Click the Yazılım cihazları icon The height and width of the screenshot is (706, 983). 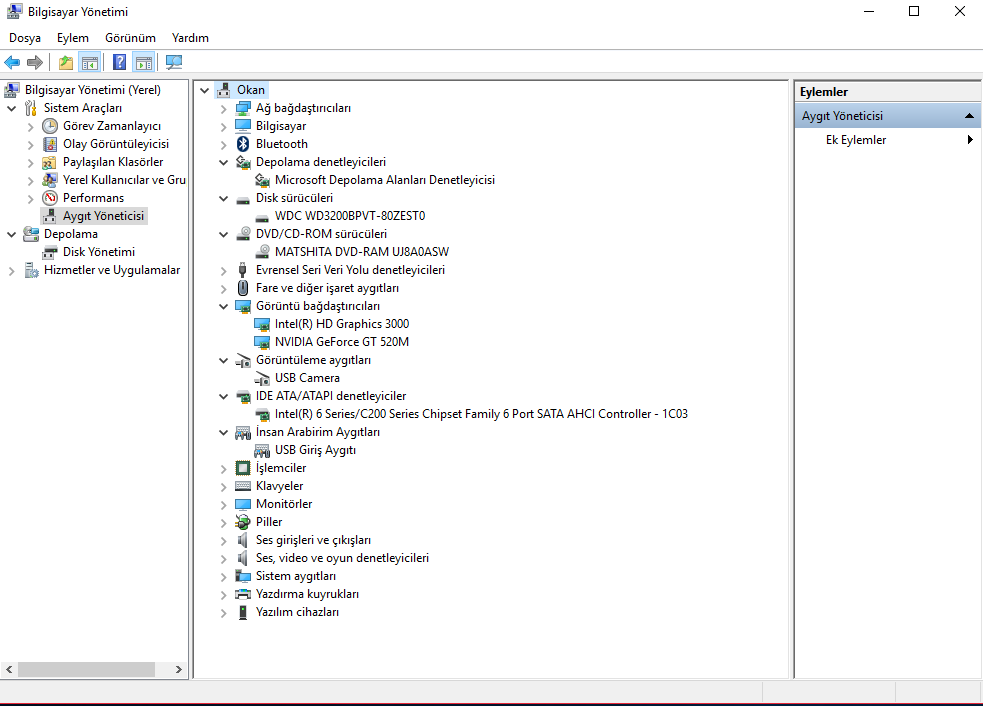pyautogui.click(x=243, y=613)
